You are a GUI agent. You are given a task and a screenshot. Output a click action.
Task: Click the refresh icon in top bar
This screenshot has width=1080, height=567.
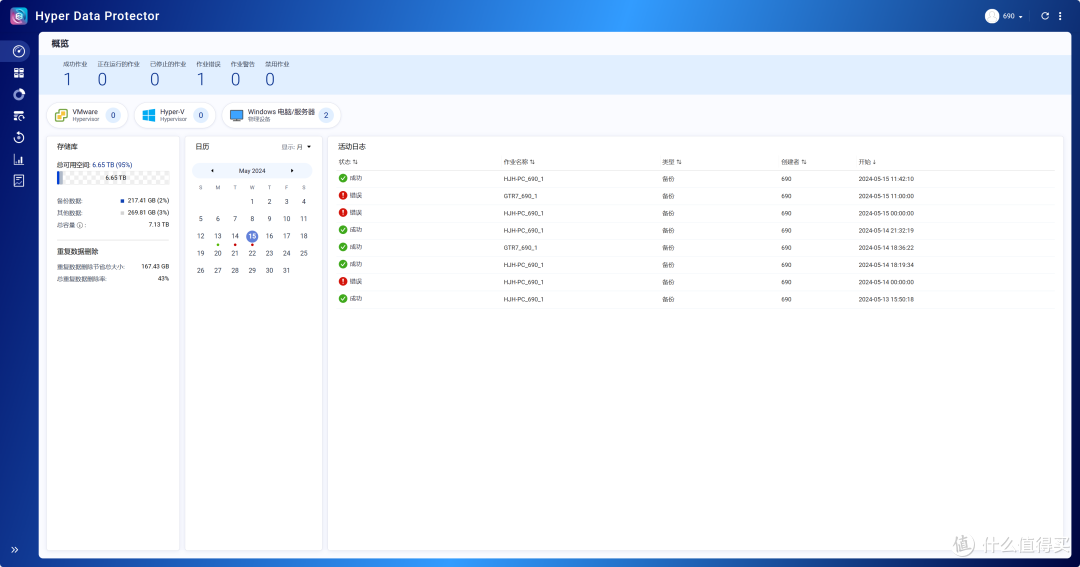1045,16
